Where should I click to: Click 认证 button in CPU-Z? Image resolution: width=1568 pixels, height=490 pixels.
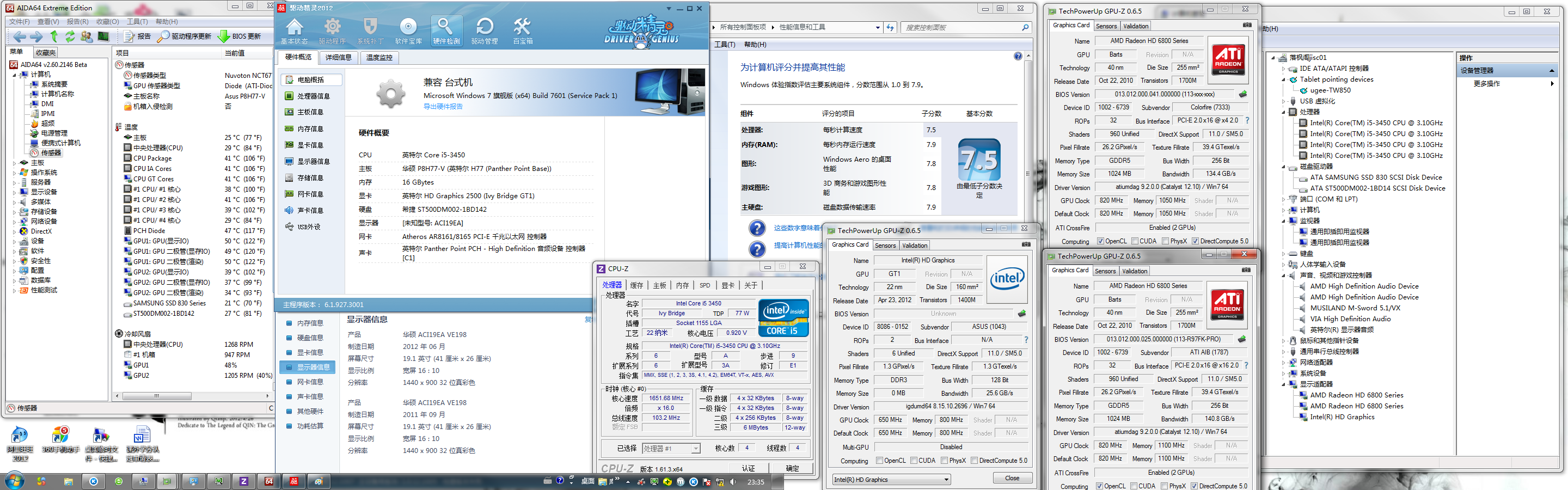748,469
